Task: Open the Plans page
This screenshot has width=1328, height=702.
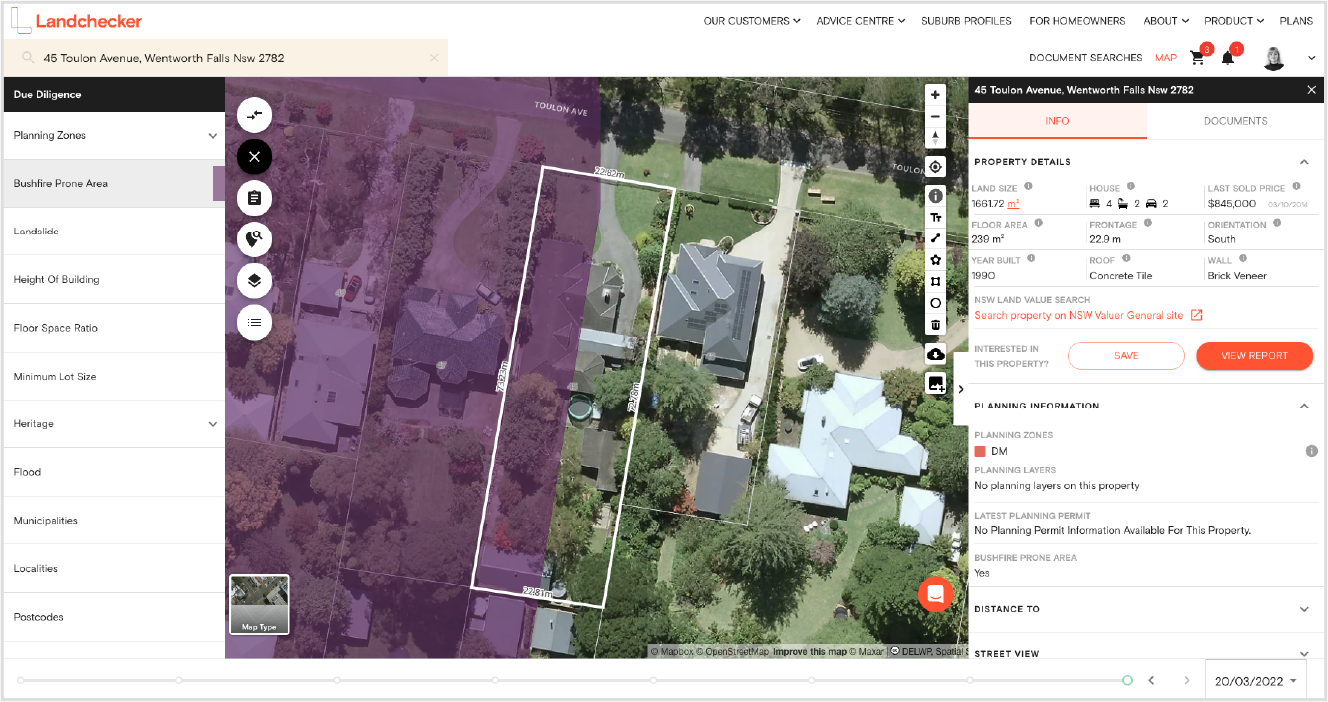Action: [1296, 21]
